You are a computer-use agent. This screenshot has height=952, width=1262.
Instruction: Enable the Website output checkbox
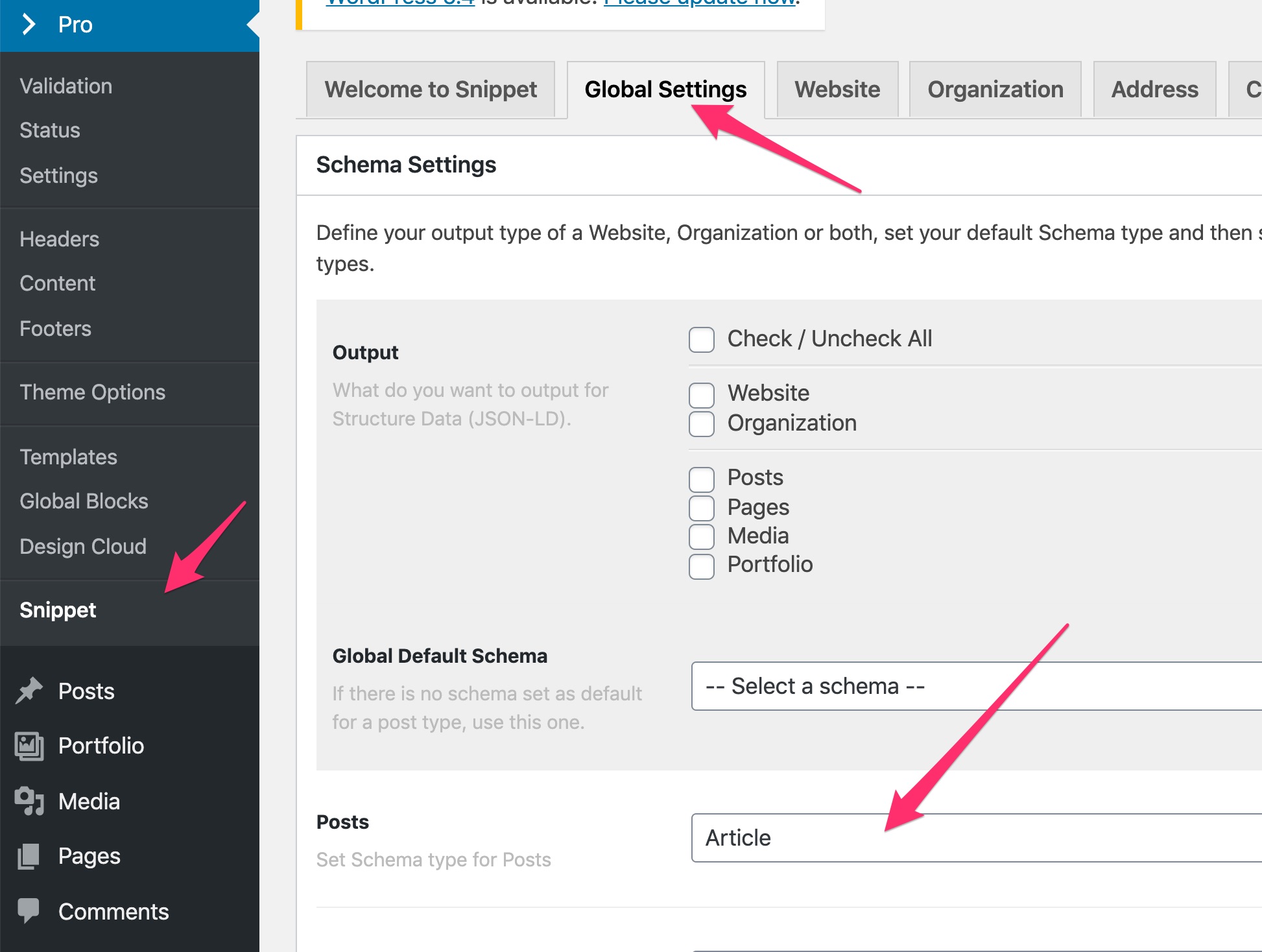[x=702, y=395]
